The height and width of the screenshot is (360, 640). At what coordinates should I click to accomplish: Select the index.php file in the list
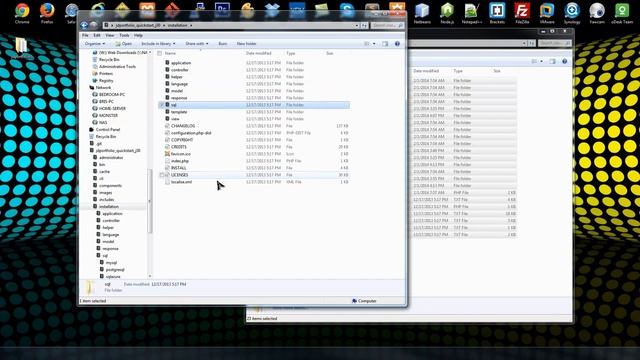coord(180,161)
